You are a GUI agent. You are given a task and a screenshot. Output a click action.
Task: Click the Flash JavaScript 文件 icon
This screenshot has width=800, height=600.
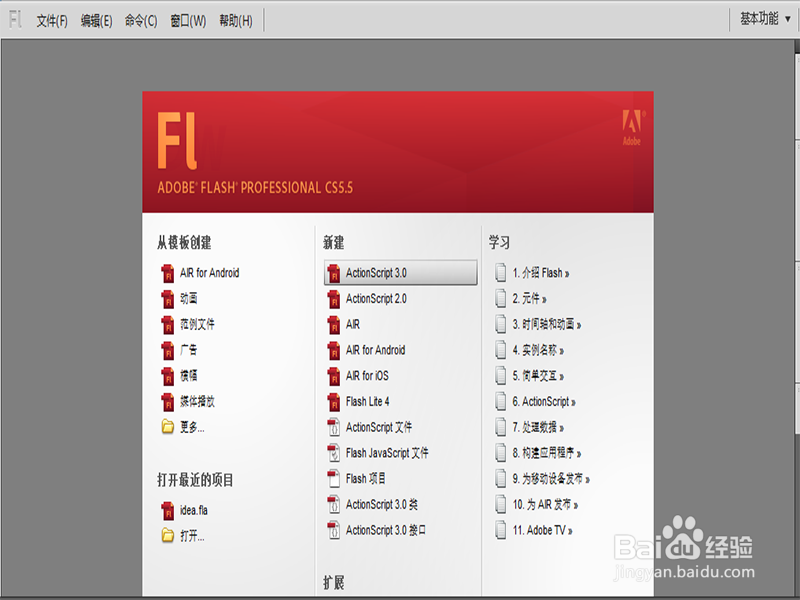334,453
